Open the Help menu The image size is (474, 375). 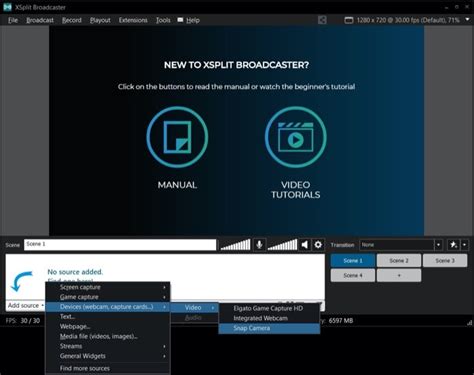pyautogui.click(x=193, y=20)
